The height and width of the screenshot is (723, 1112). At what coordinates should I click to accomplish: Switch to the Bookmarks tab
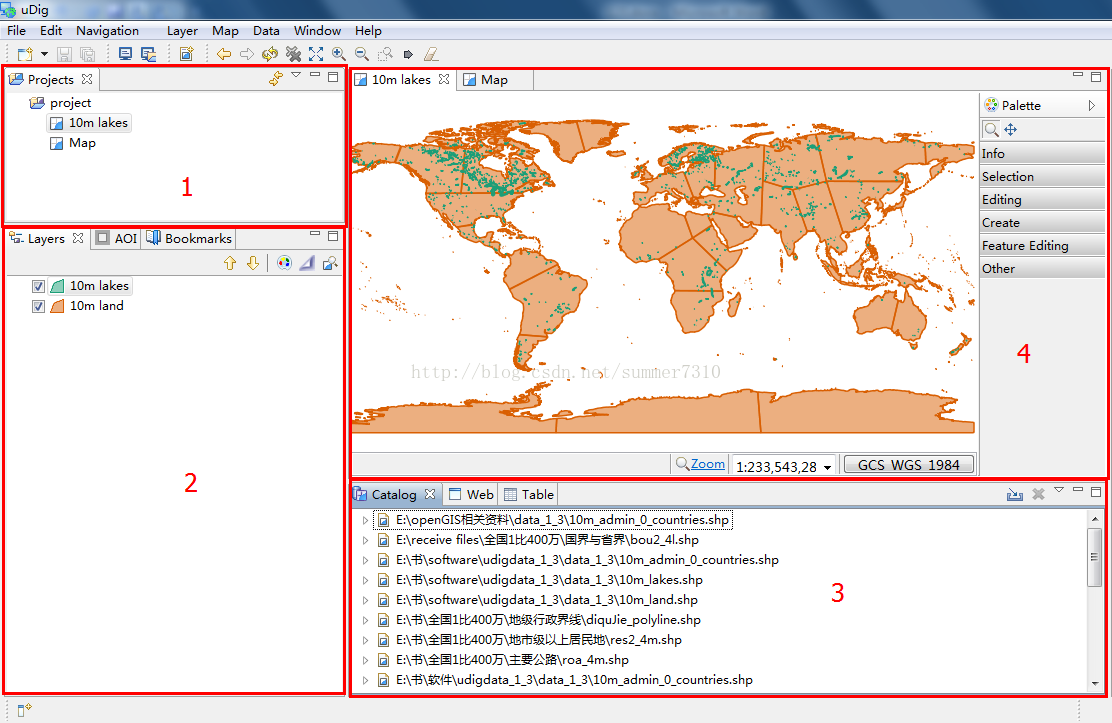pos(189,238)
